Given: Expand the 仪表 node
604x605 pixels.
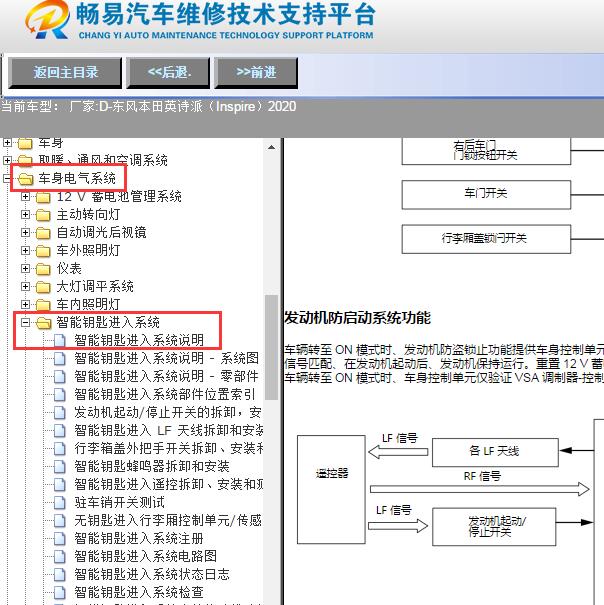Looking at the screenshot, I should (x=25, y=268).
